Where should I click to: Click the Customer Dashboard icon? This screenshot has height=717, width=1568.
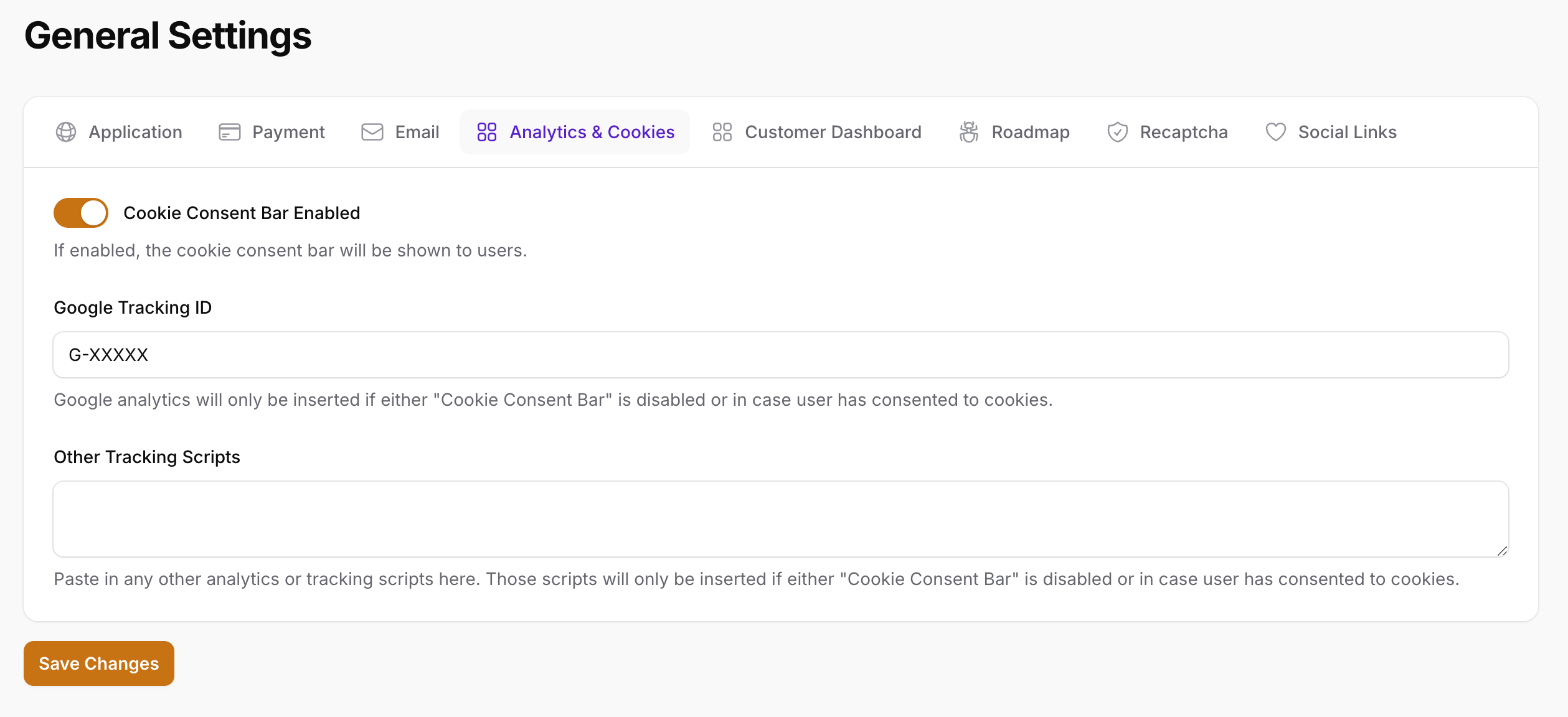click(722, 131)
